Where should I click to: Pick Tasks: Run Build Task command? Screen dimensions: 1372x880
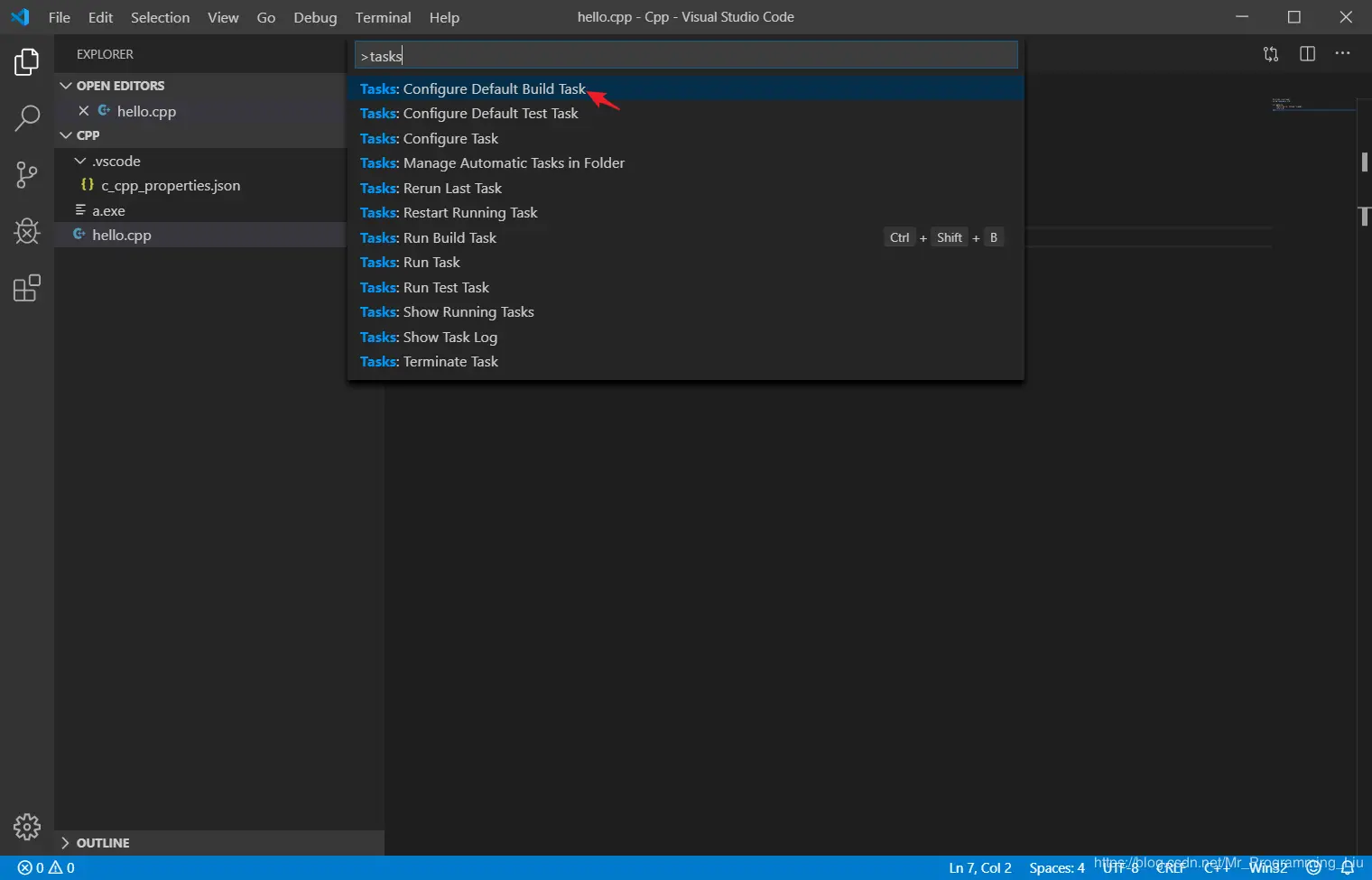pos(686,237)
